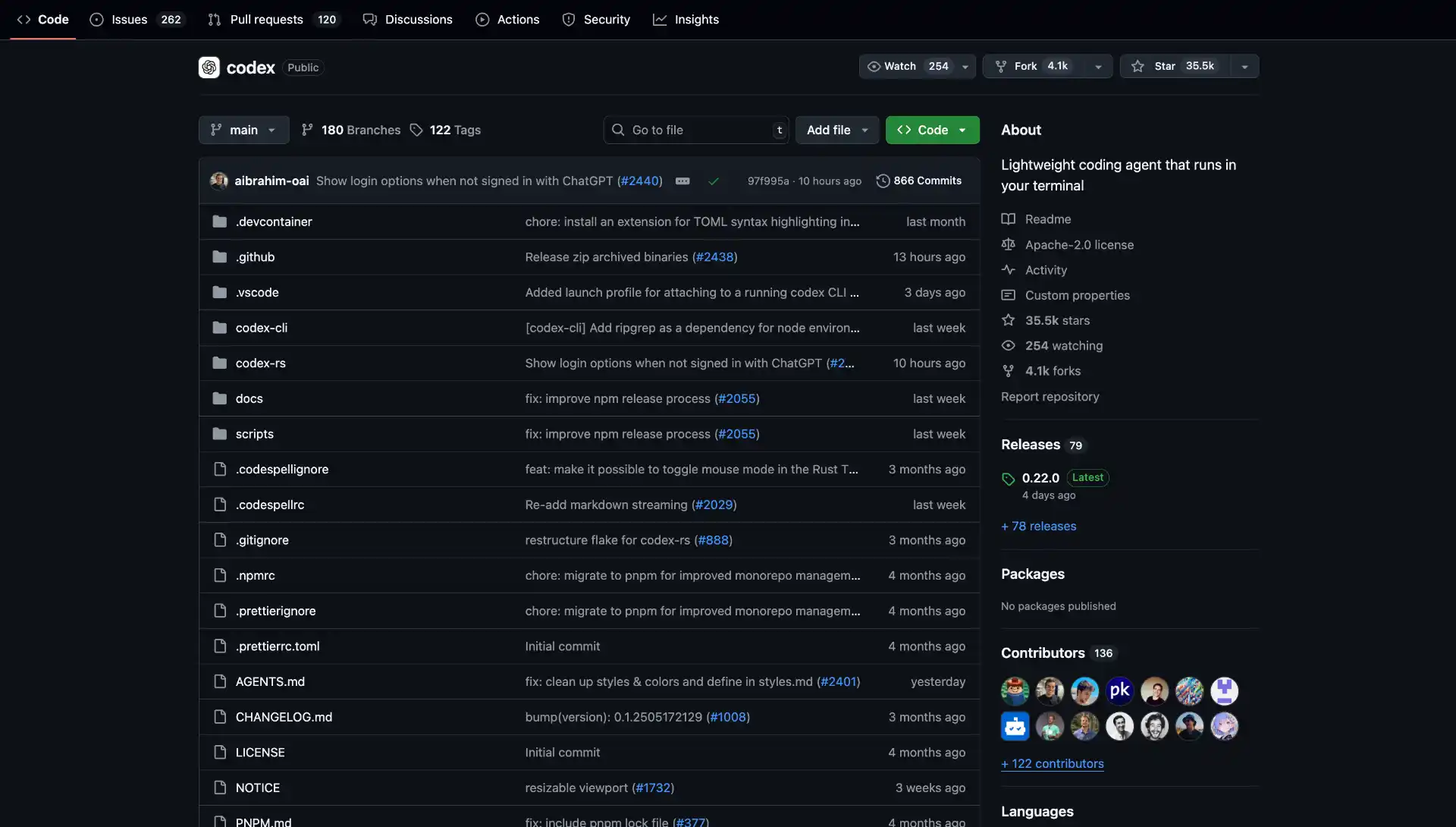Open the 866 Commits history link
Image resolution: width=1456 pixels, height=827 pixels.
point(919,181)
